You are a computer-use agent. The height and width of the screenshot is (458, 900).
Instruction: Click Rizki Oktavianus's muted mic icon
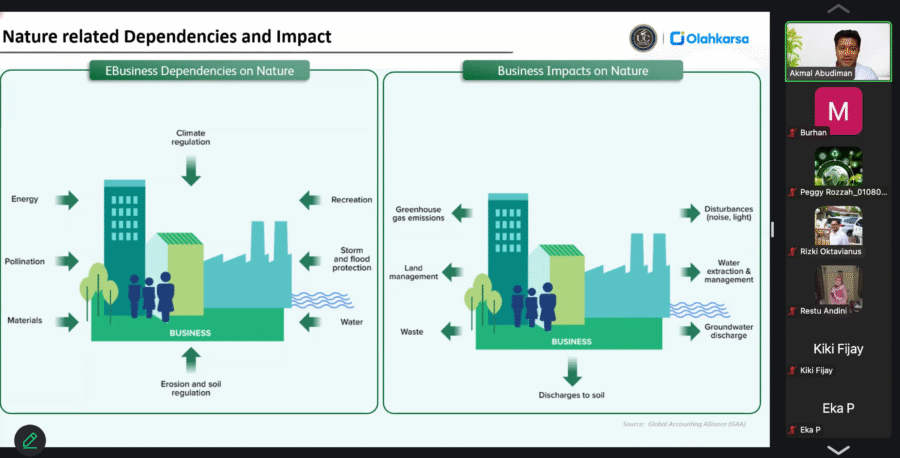tap(792, 251)
